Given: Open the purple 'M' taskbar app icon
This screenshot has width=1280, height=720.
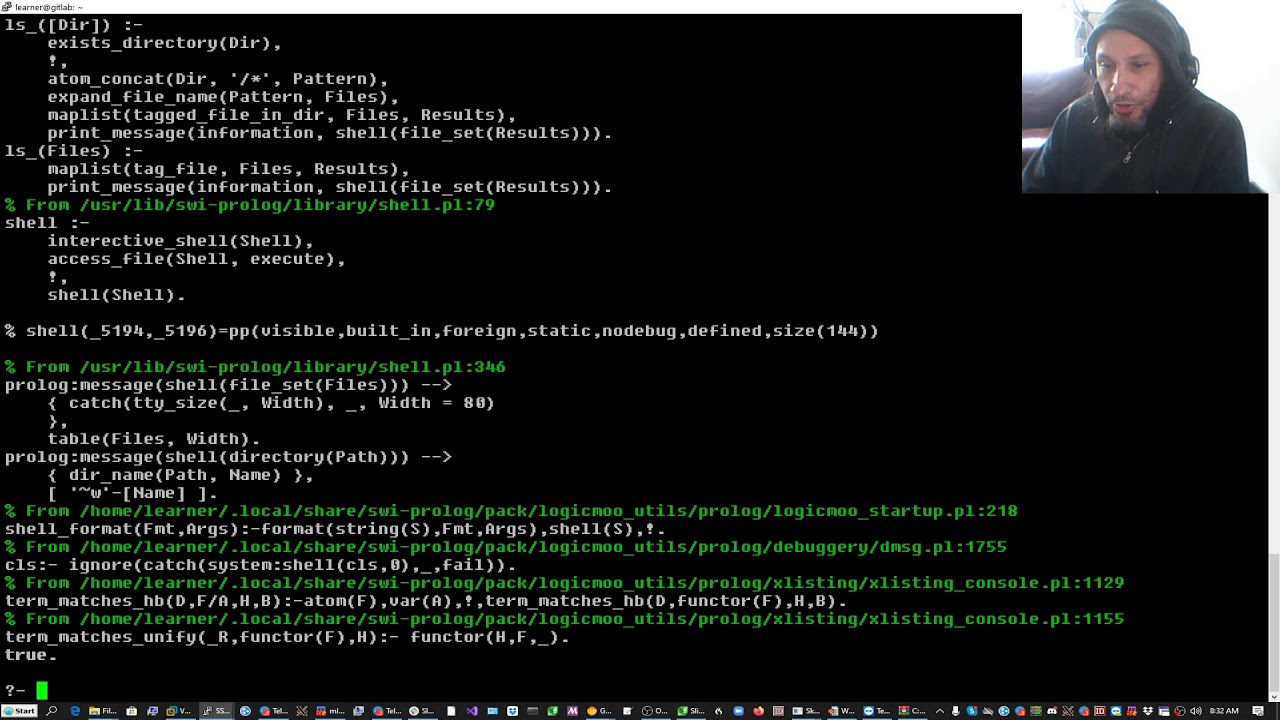Looking at the screenshot, I should (x=572, y=711).
